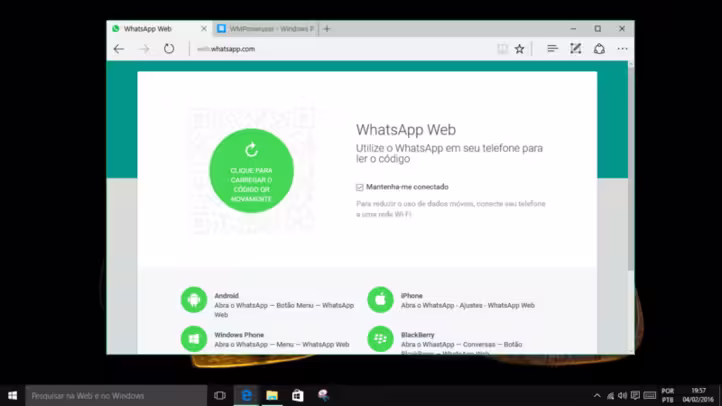Open a new tab with plus button
722x406 pixels.
pos(327,29)
